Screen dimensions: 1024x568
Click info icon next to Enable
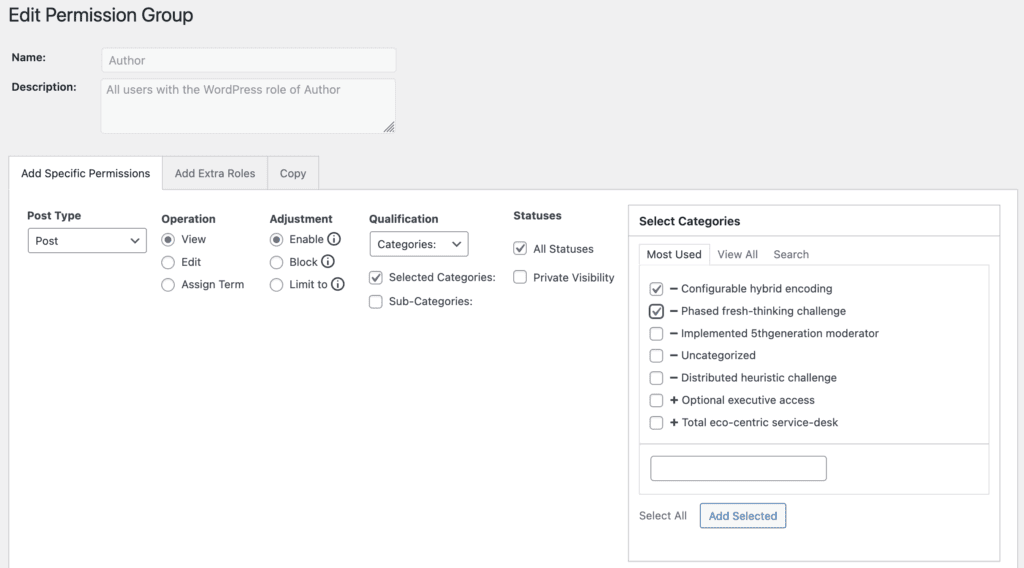click(x=334, y=240)
